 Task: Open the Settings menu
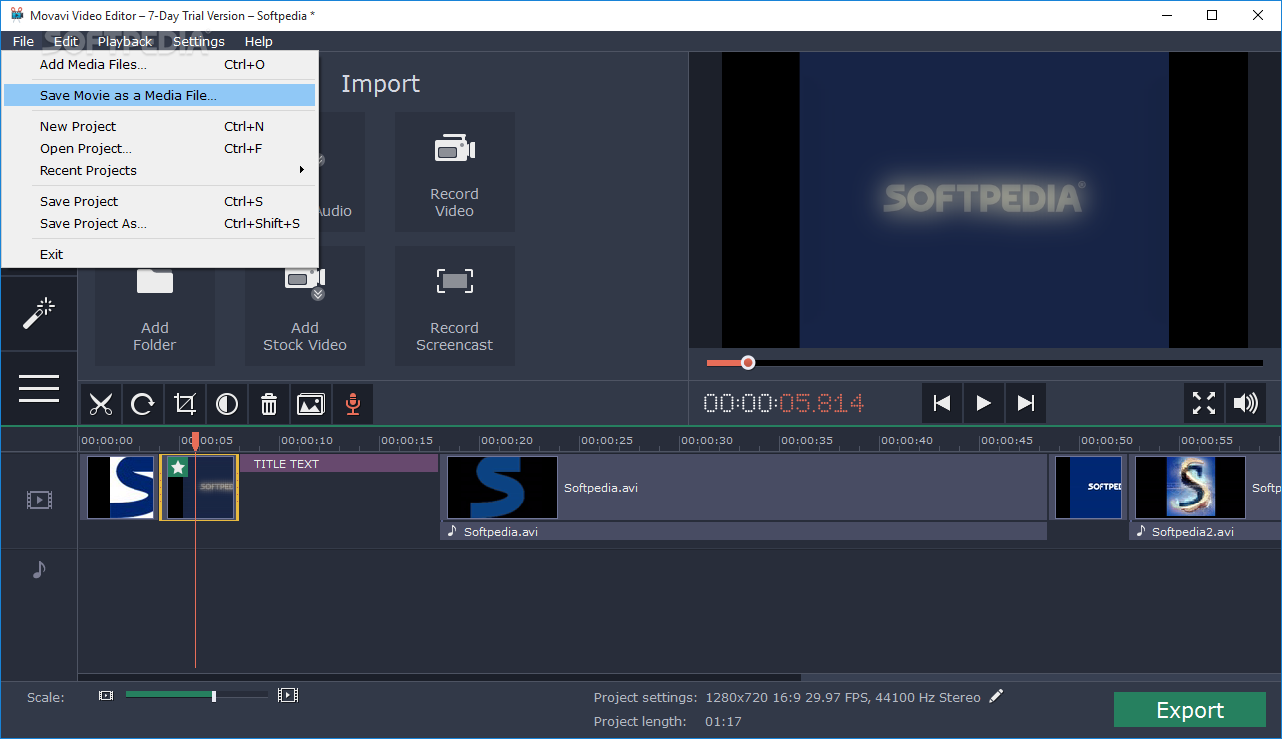199,41
